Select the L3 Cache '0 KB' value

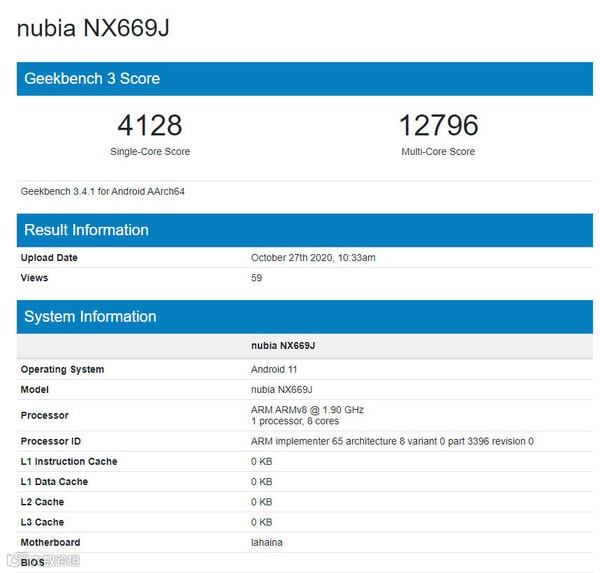tap(262, 522)
